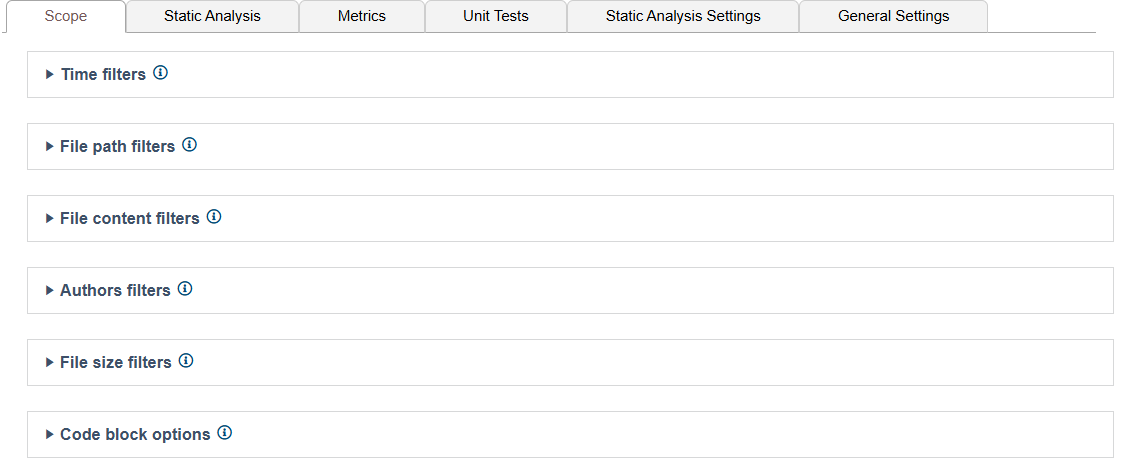Expand the File path filters arrow
This screenshot has height=475, width=1125.
click(50, 146)
